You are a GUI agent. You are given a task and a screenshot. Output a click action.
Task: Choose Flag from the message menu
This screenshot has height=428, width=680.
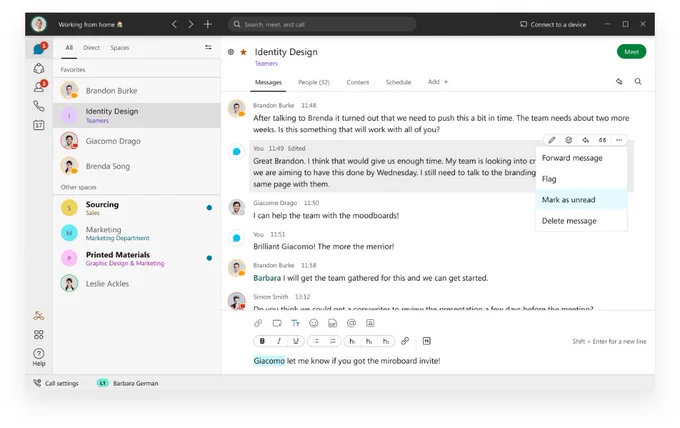pos(581,179)
